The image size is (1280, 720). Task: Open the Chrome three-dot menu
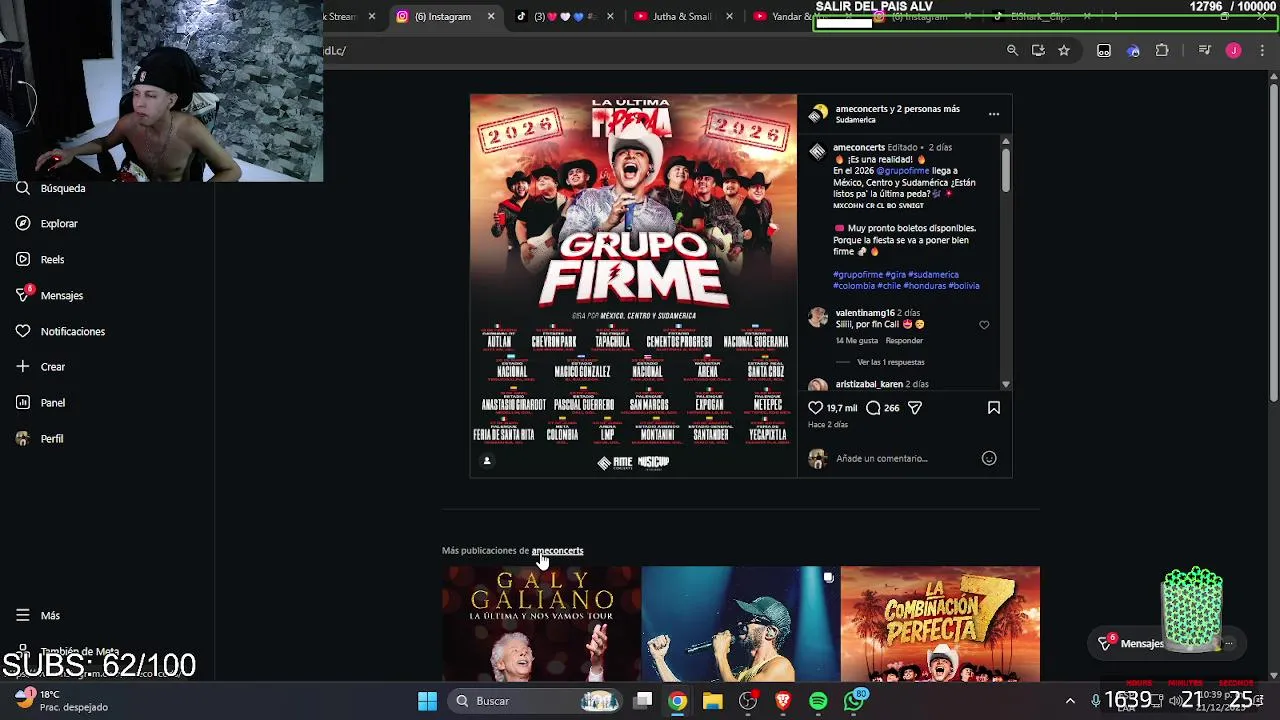(1260, 50)
